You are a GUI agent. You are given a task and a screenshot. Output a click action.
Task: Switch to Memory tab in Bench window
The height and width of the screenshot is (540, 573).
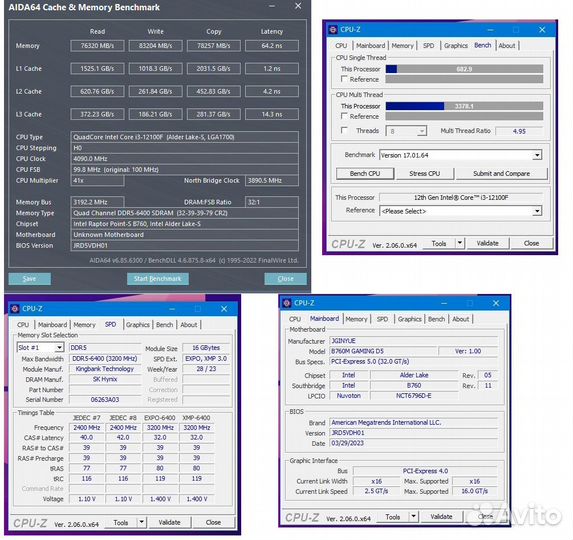coord(402,46)
